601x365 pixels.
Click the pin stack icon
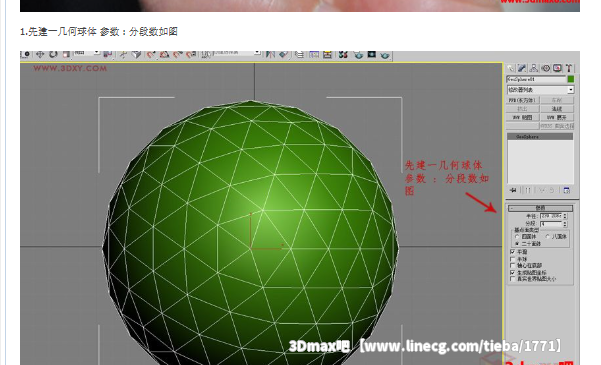tap(513, 190)
